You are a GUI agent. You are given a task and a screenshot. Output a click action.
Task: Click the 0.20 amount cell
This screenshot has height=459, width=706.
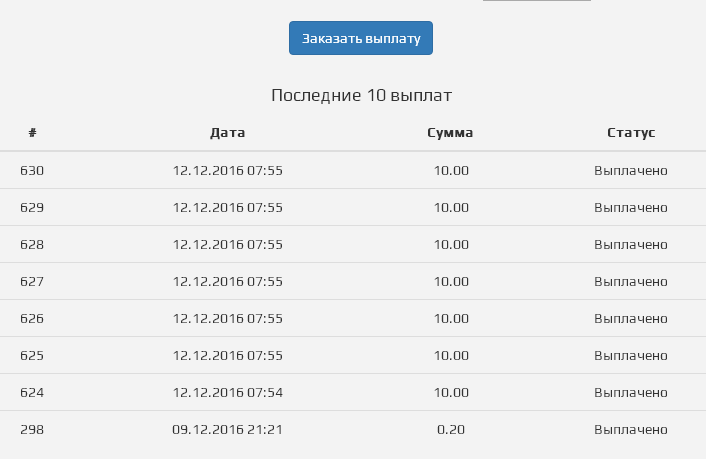tap(451, 429)
